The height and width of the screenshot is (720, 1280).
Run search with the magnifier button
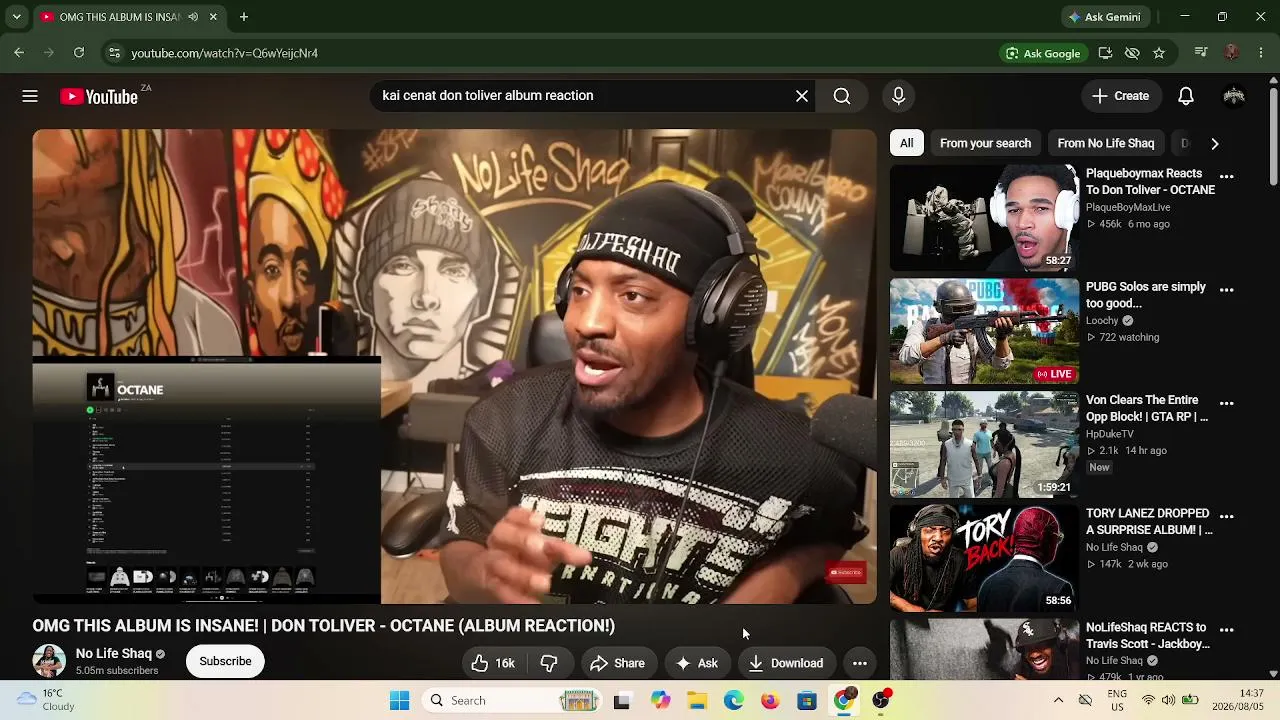[842, 96]
